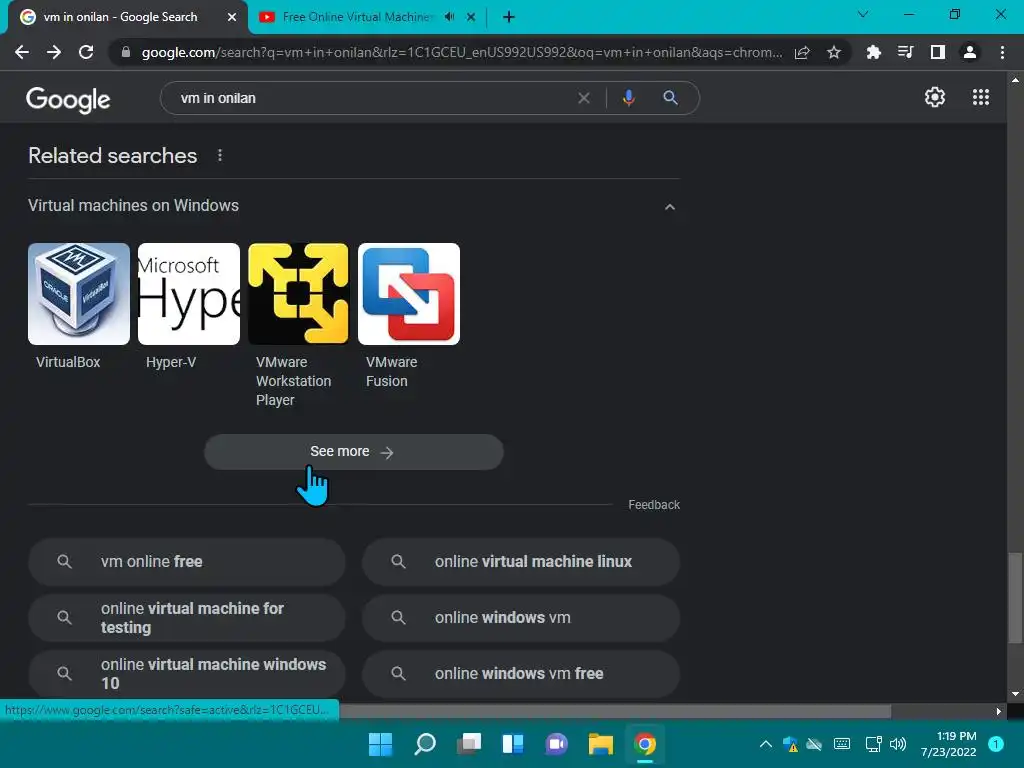Switch to vm in onilan Google Search tab
The height and width of the screenshot is (768, 1024).
coord(121,17)
